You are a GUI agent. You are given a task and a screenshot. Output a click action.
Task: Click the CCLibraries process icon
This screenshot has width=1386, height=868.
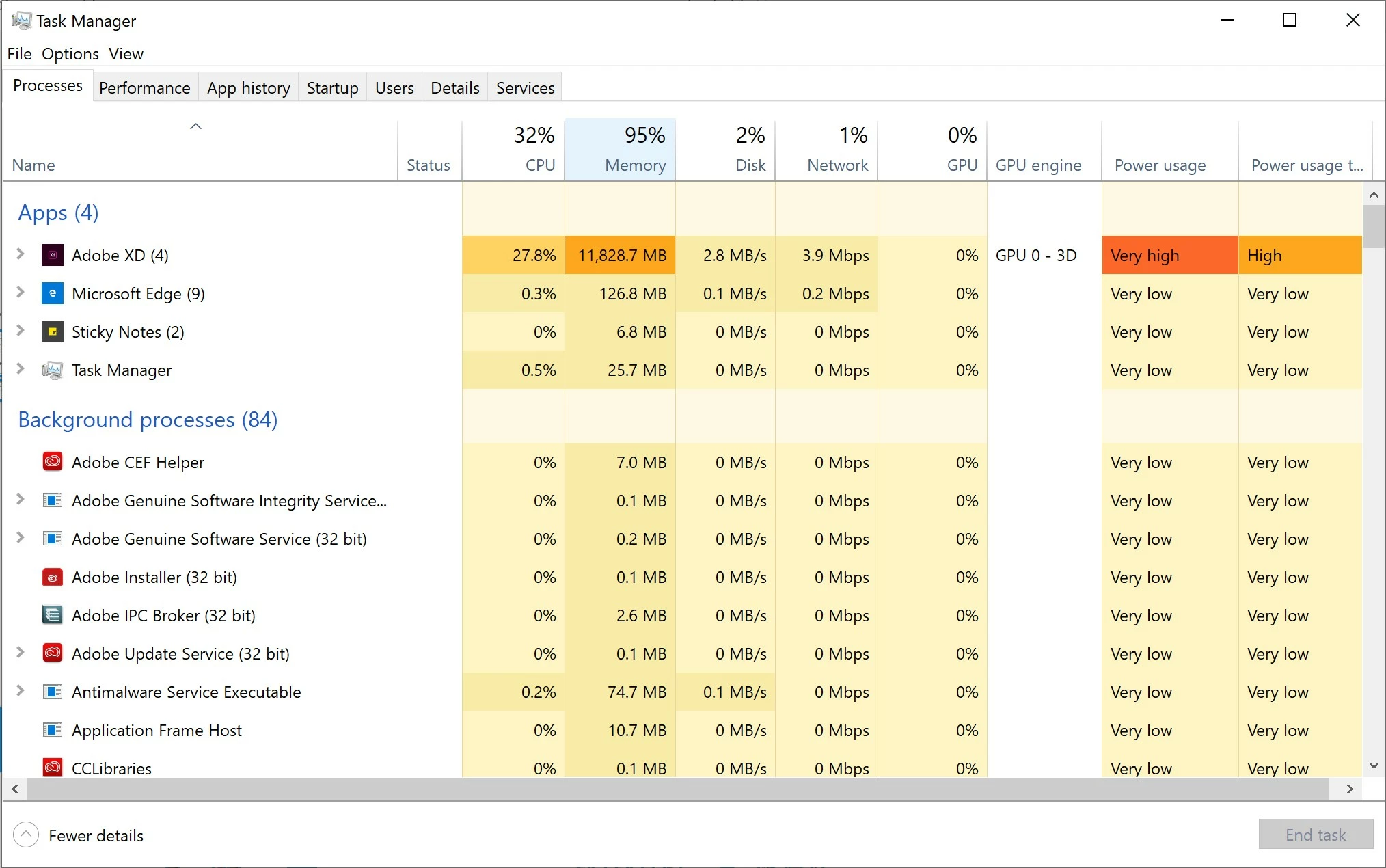53,768
